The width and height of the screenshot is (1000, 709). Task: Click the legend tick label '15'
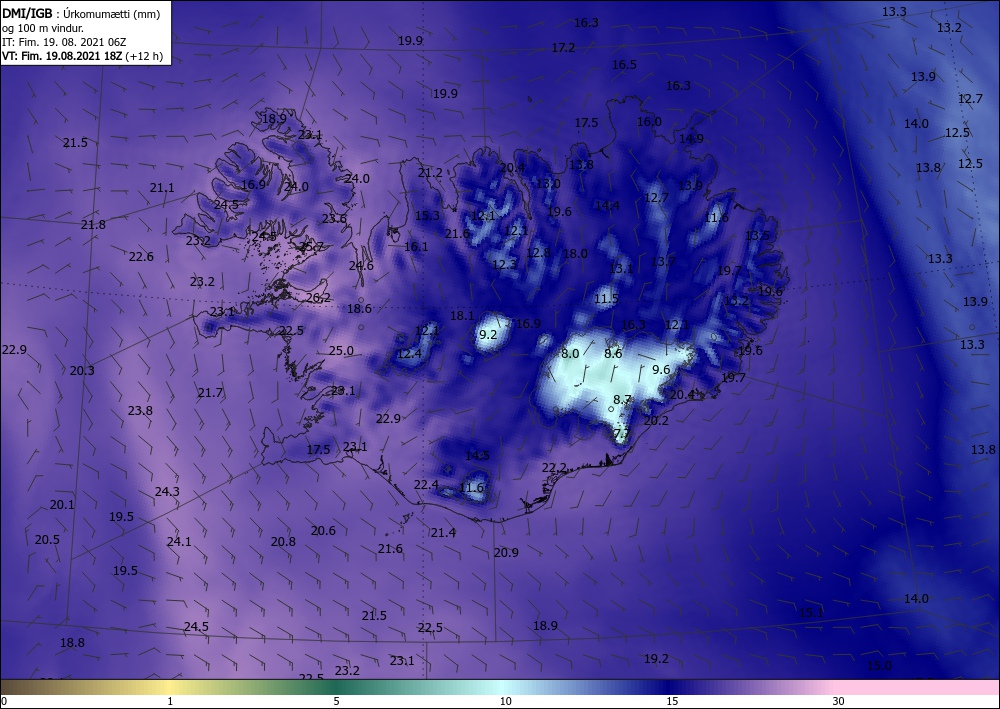[x=672, y=701]
